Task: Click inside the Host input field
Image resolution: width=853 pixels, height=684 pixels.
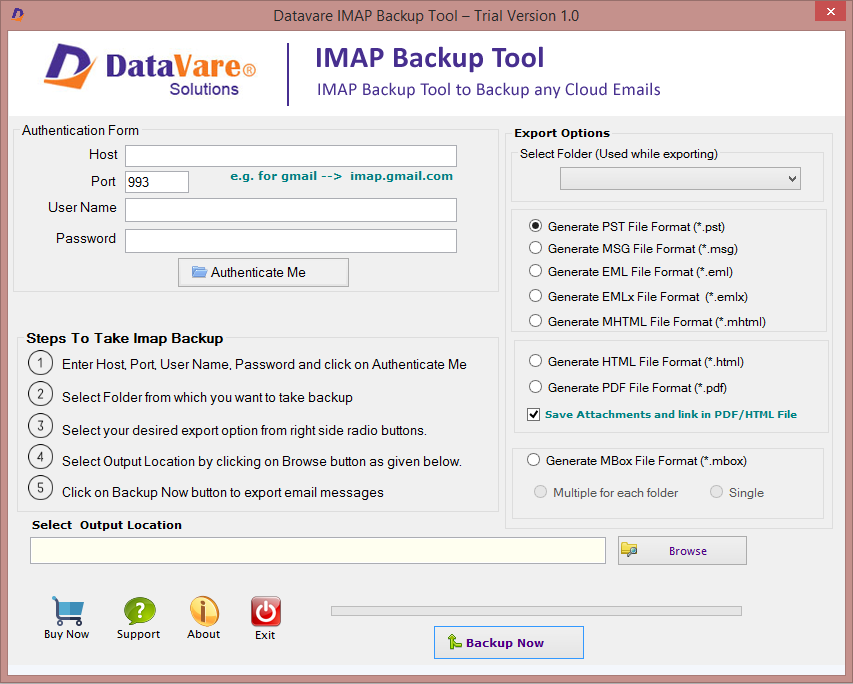Action: point(290,156)
